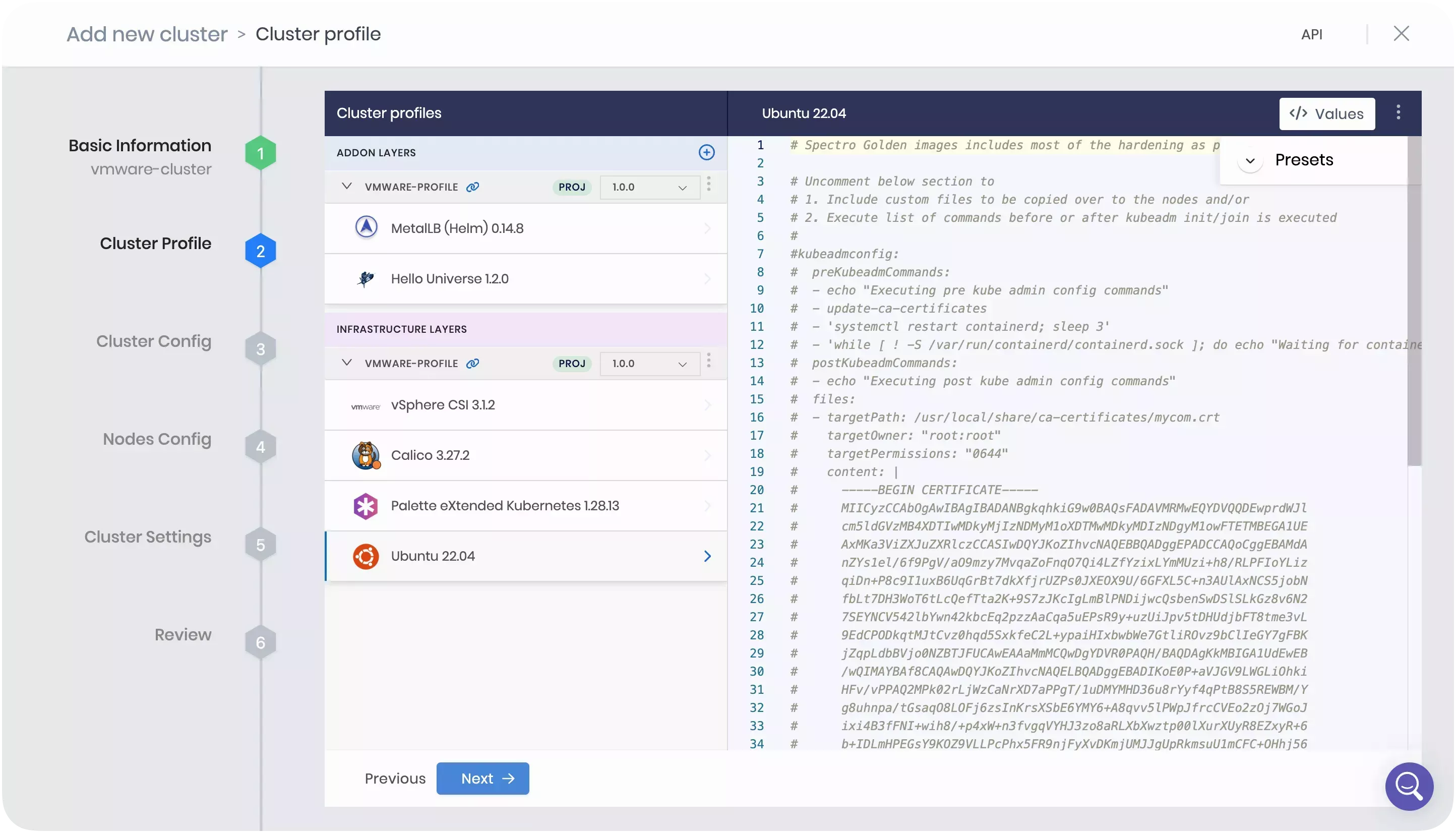This screenshot has width=1456, height=833.
Task: Expand the Presets panel
Action: point(1250,160)
